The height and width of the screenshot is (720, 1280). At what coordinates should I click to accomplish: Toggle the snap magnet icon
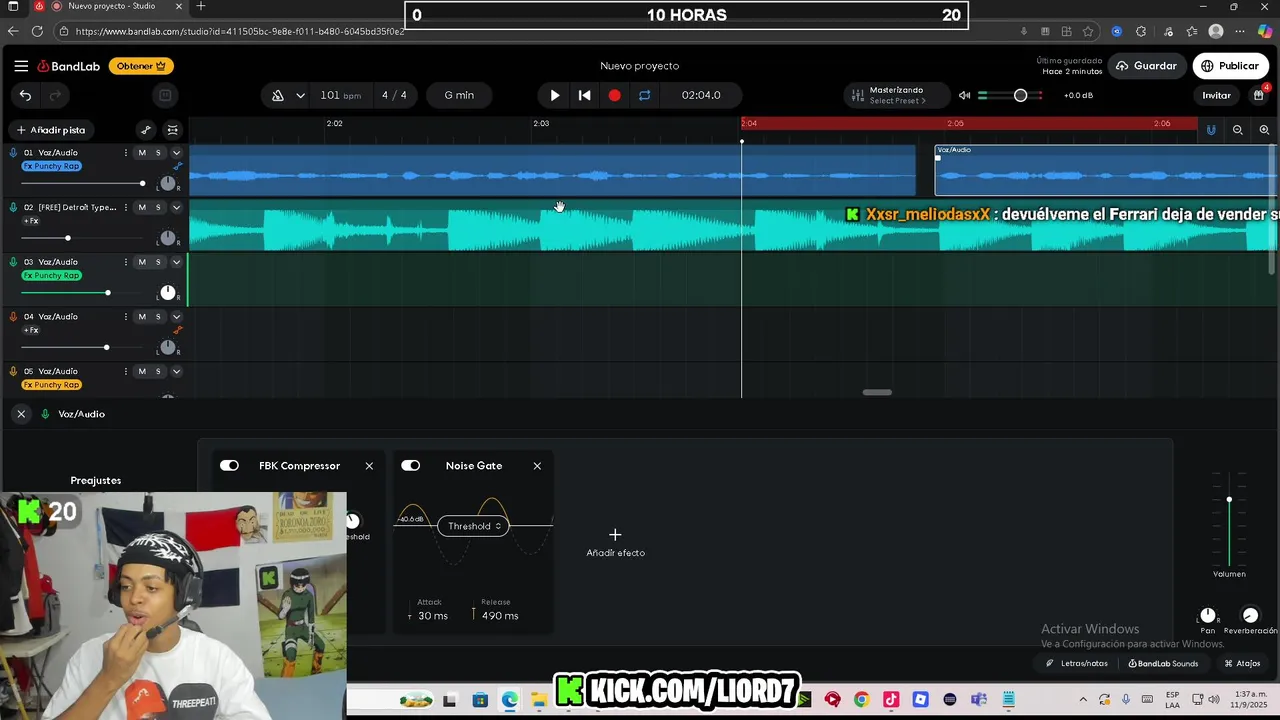1211,130
